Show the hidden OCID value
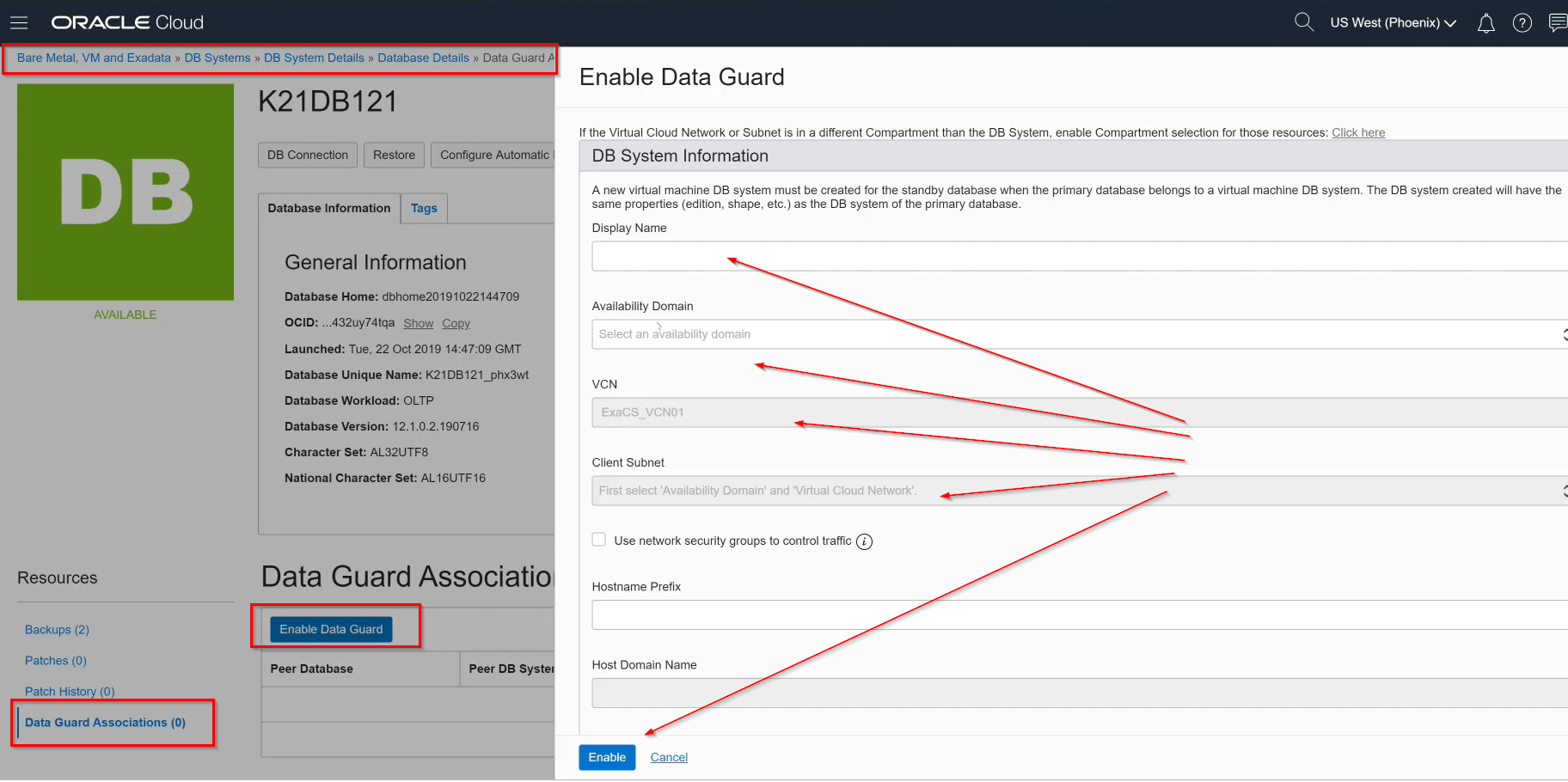 pyautogui.click(x=418, y=323)
